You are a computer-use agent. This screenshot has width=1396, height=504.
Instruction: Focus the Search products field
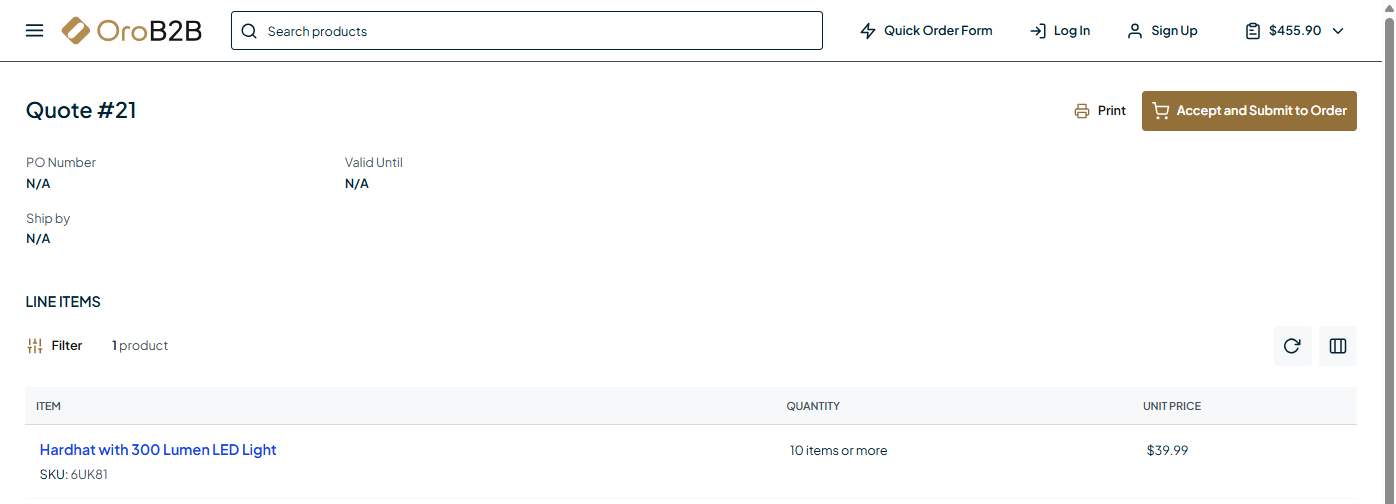tap(540, 31)
